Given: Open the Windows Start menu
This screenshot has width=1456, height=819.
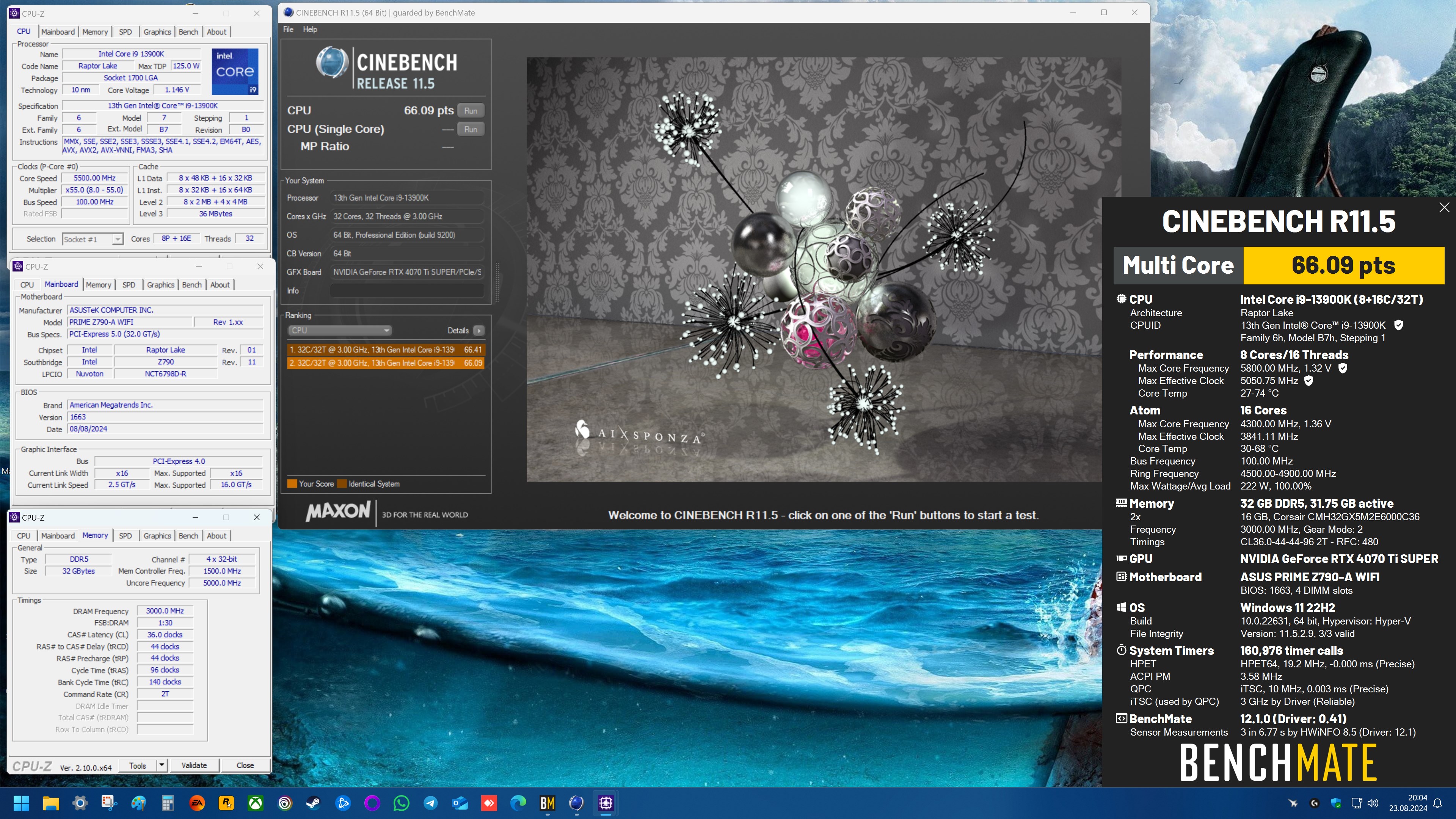Looking at the screenshot, I should [21, 803].
